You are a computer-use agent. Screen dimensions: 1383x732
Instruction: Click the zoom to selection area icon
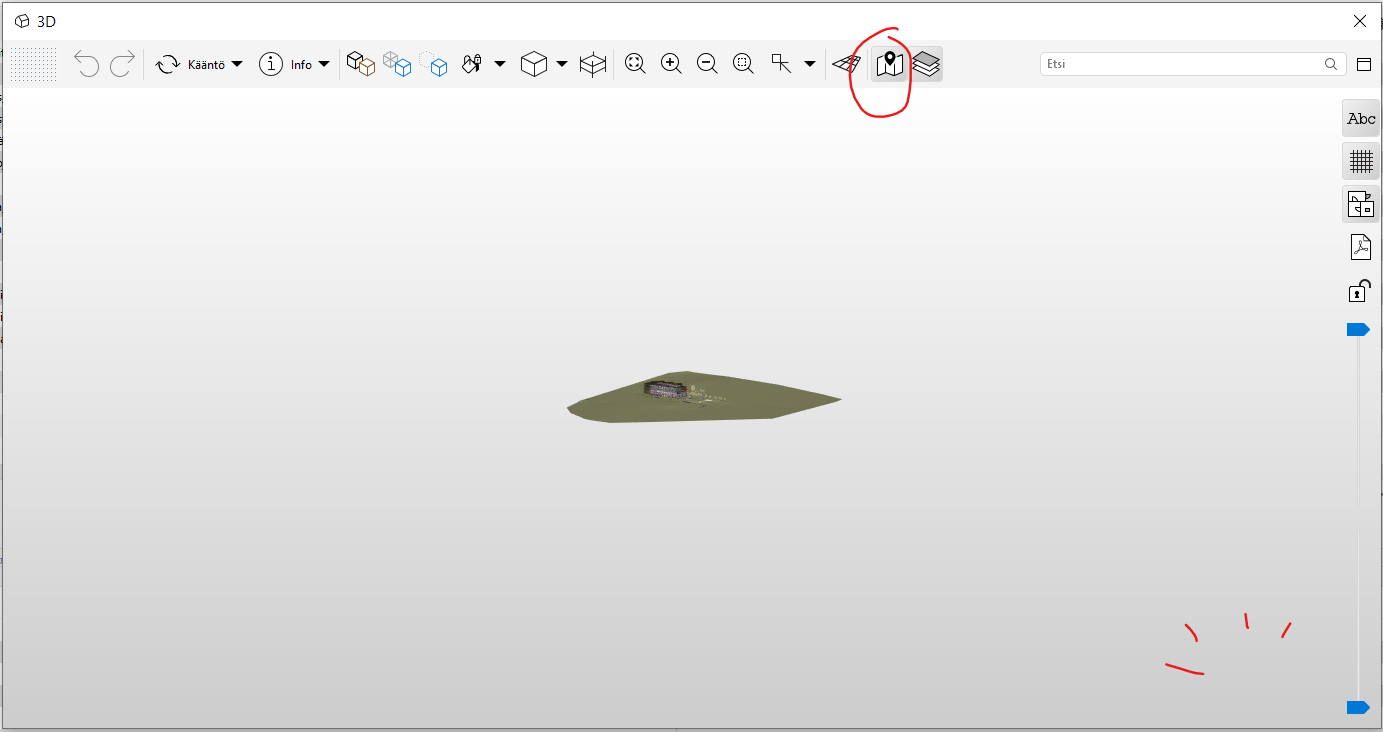(x=743, y=64)
